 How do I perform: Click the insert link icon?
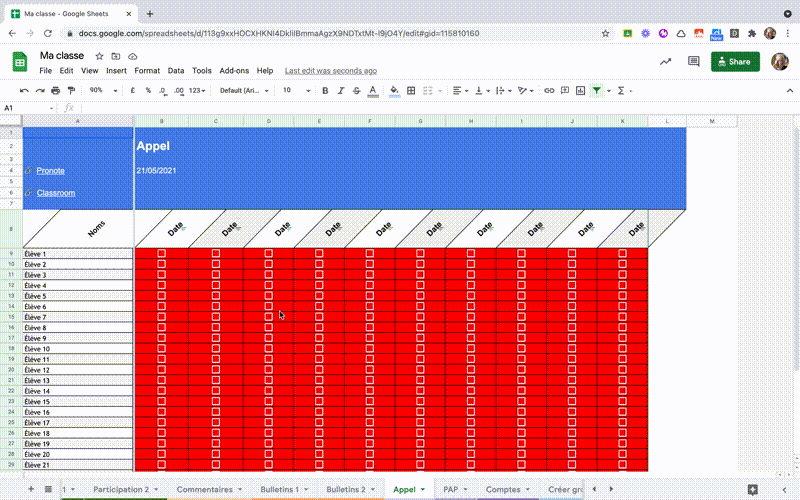point(549,90)
